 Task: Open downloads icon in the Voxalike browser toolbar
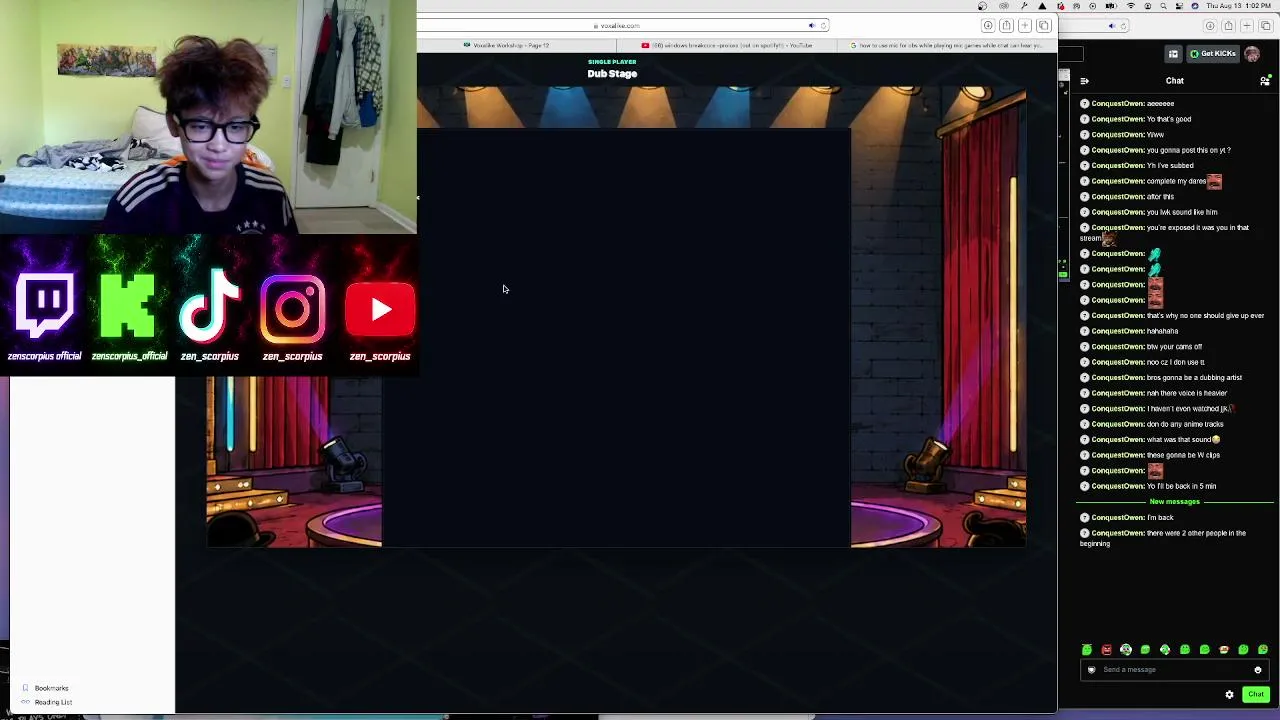click(988, 26)
